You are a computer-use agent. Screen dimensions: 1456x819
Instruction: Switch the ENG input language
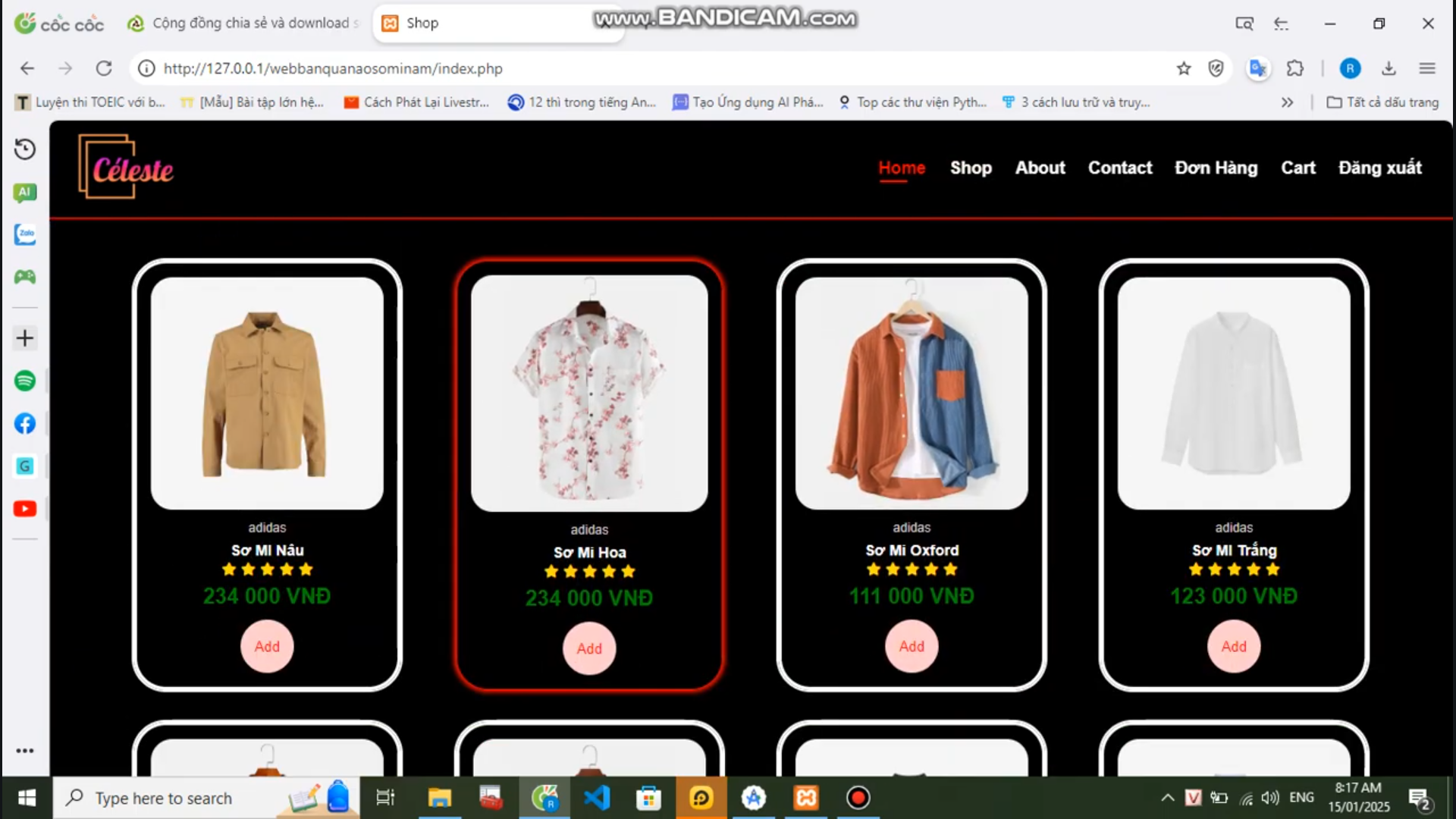click(1301, 798)
